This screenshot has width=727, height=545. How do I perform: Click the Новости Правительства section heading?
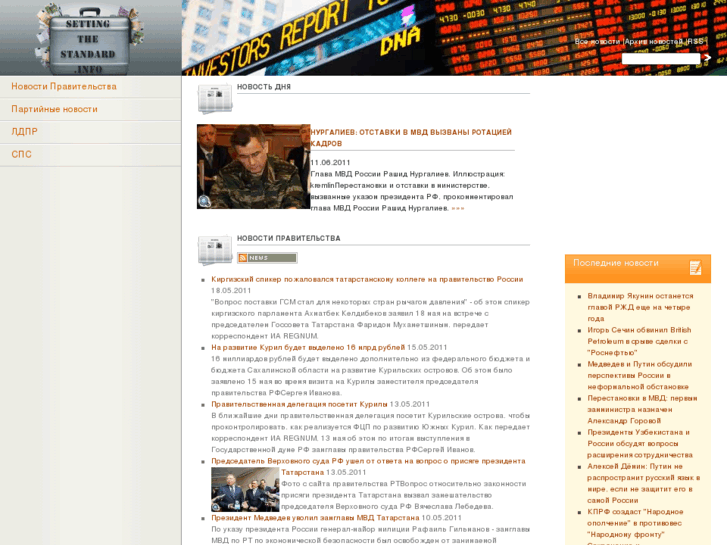tap(288, 238)
